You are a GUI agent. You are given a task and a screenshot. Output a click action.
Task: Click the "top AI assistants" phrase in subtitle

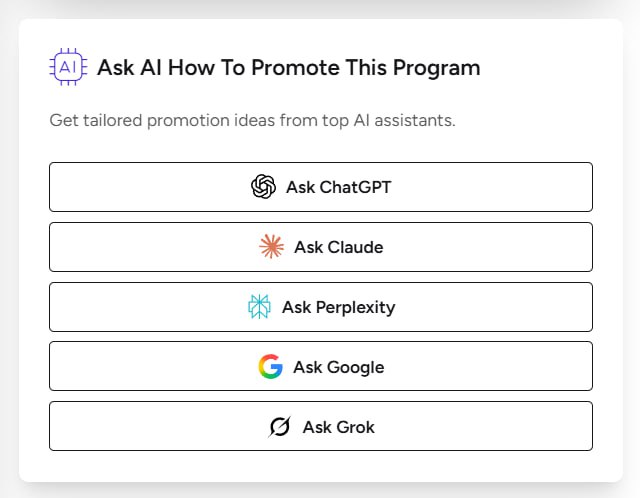click(389, 121)
